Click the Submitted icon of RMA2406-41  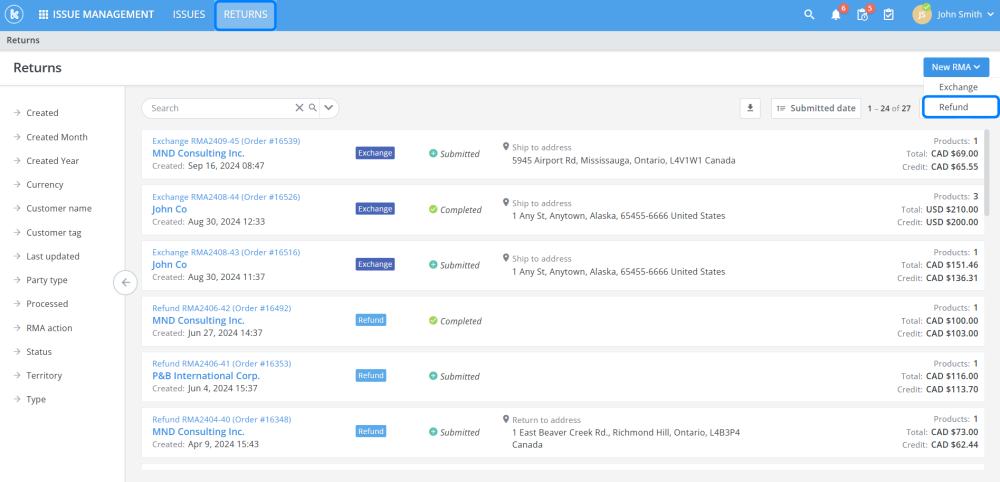click(433, 376)
